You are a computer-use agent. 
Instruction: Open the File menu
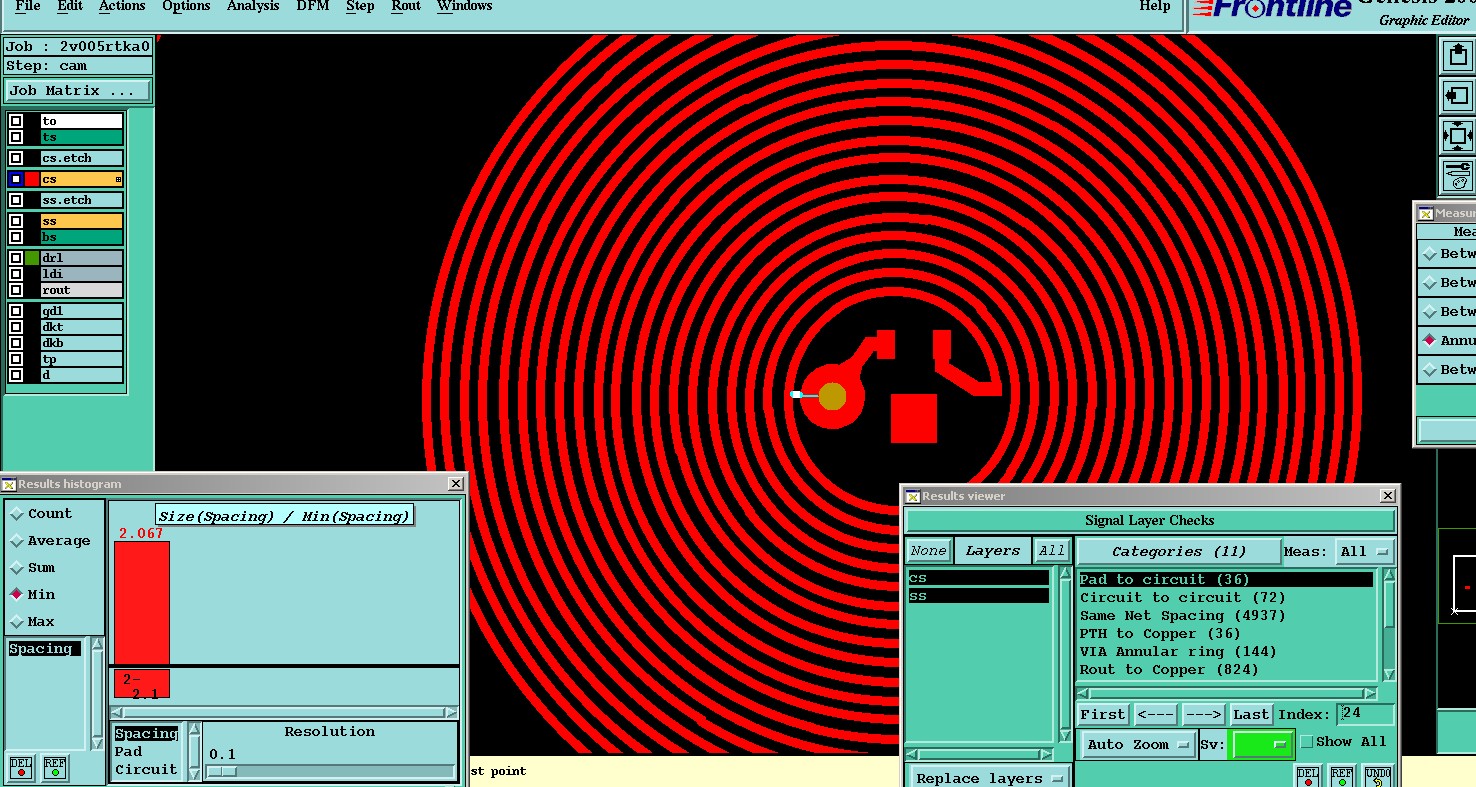(28, 7)
